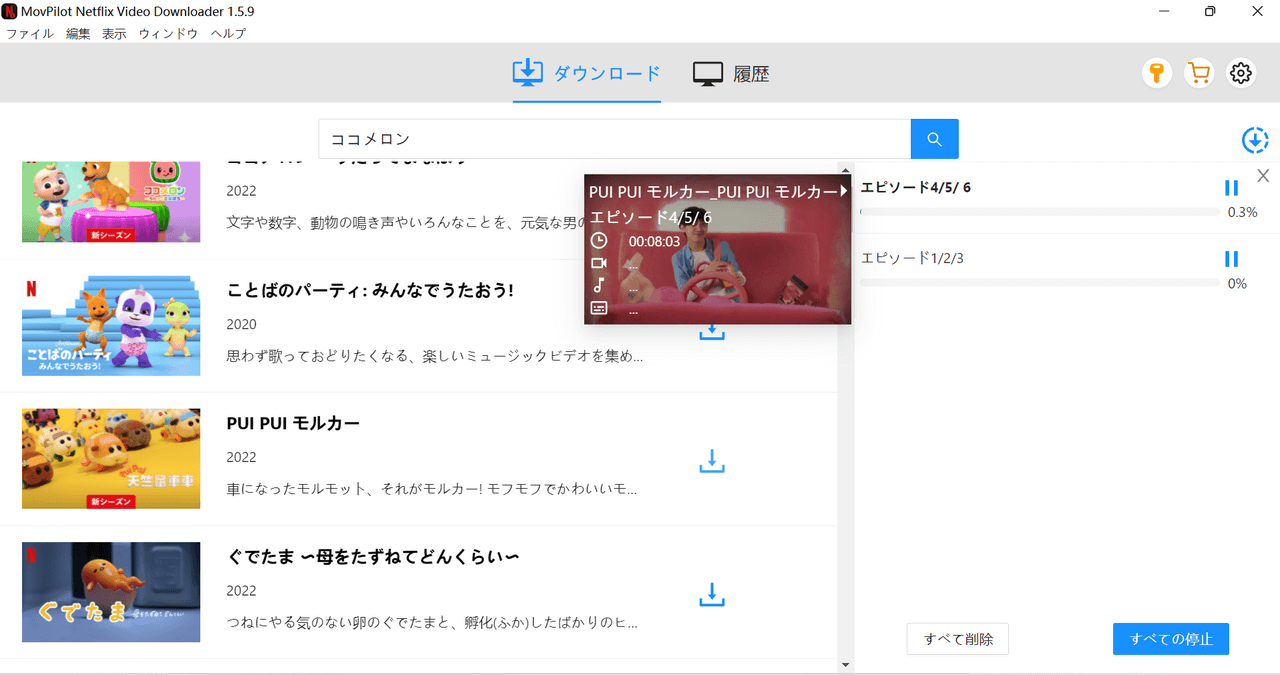The image size is (1280, 675).
Task: Select the ココメロン thumbnail image
Action: coord(111,201)
